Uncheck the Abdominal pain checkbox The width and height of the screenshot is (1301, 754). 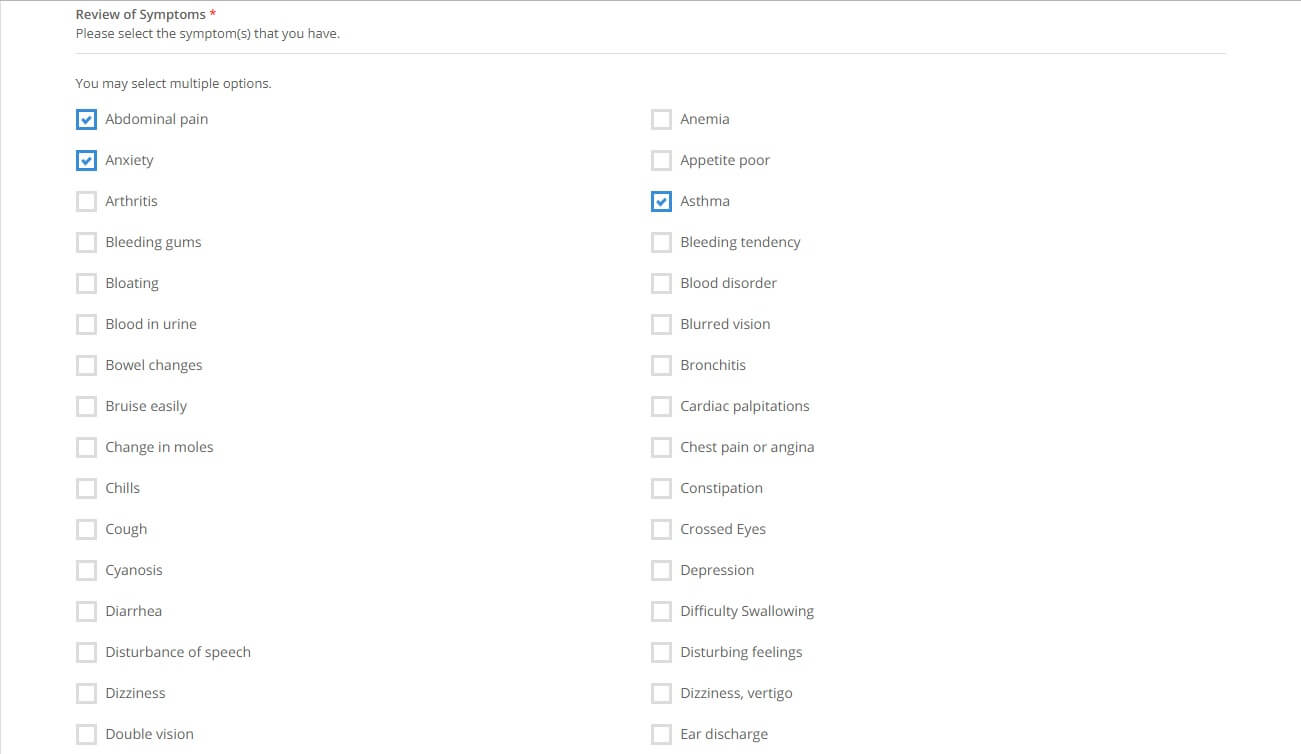click(x=86, y=119)
